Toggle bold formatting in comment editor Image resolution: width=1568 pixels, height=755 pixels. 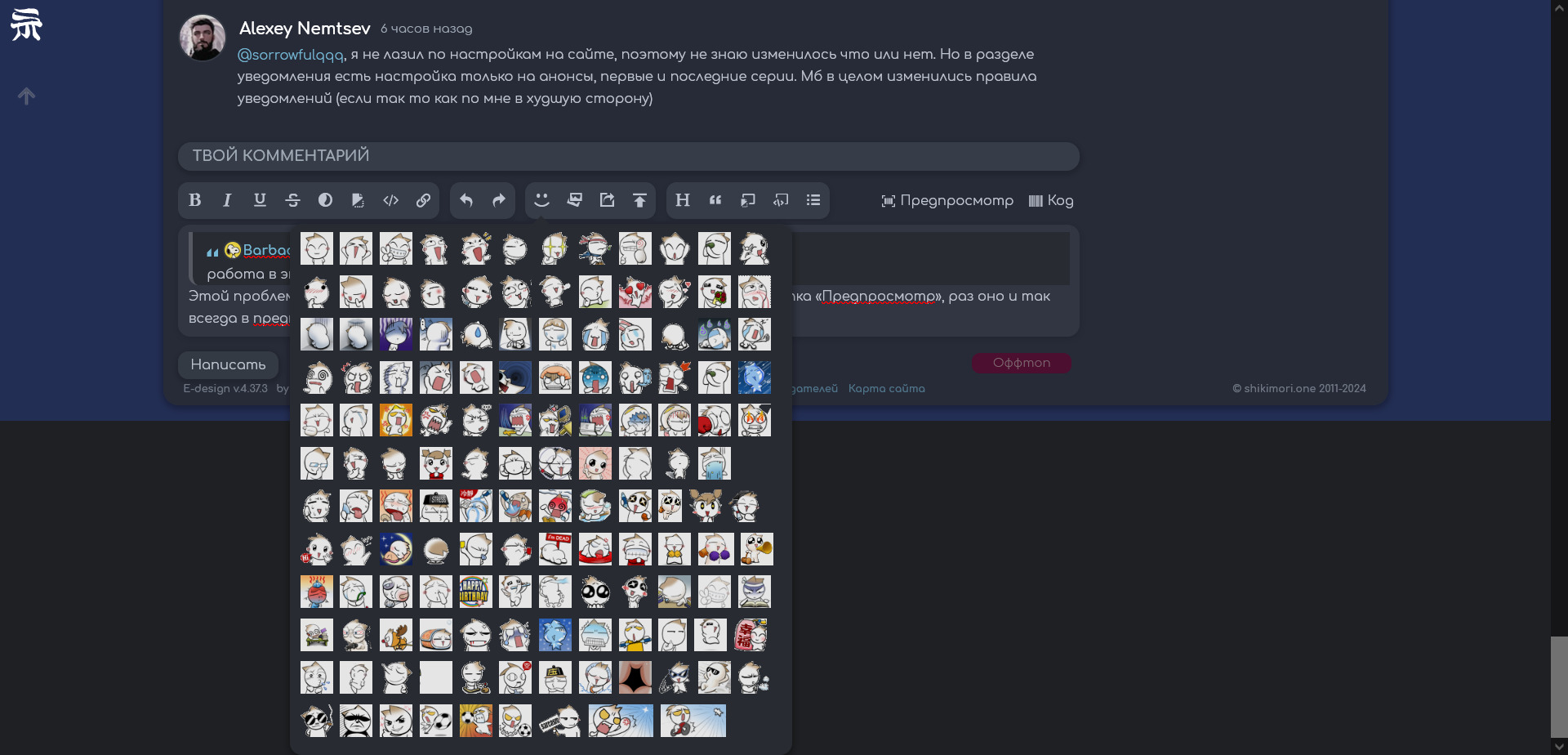click(194, 200)
